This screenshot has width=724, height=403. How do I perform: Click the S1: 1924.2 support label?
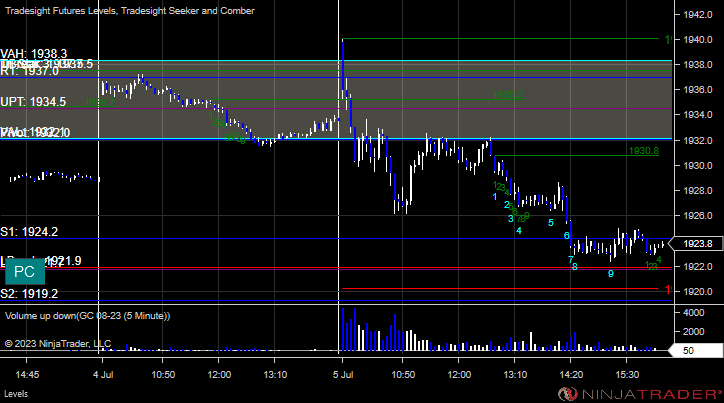29,232
